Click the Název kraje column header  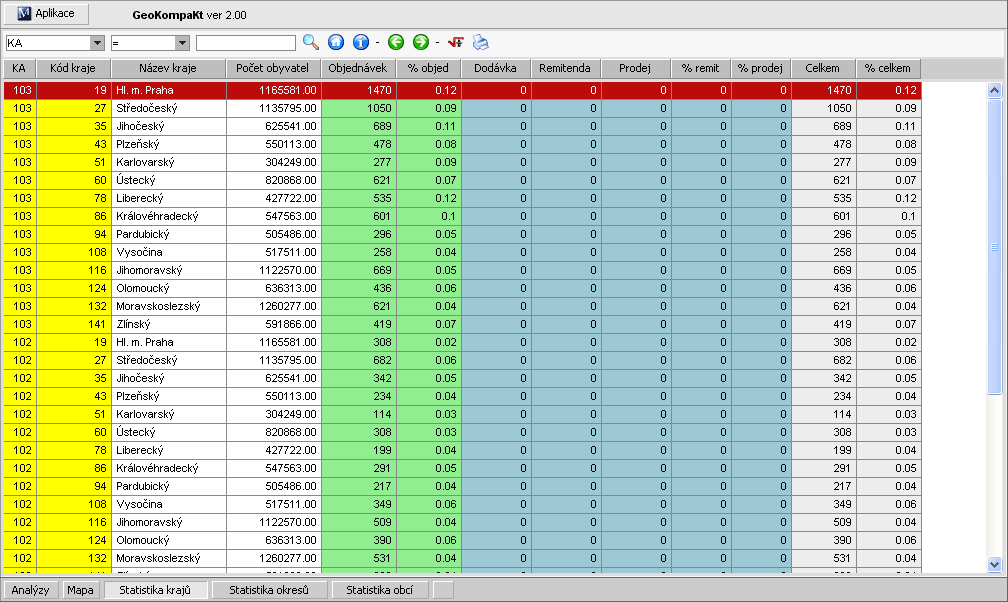point(168,68)
